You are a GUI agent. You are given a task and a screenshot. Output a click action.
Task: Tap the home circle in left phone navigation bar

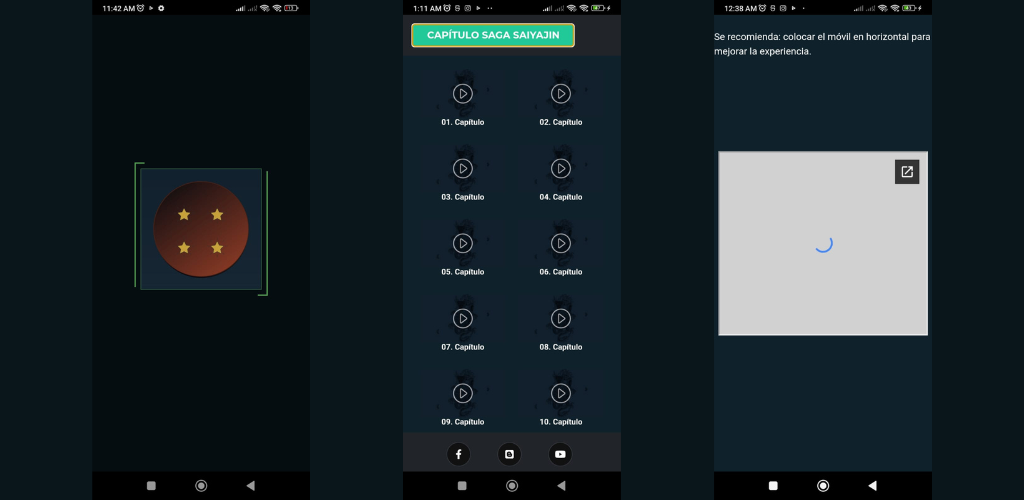coord(201,486)
